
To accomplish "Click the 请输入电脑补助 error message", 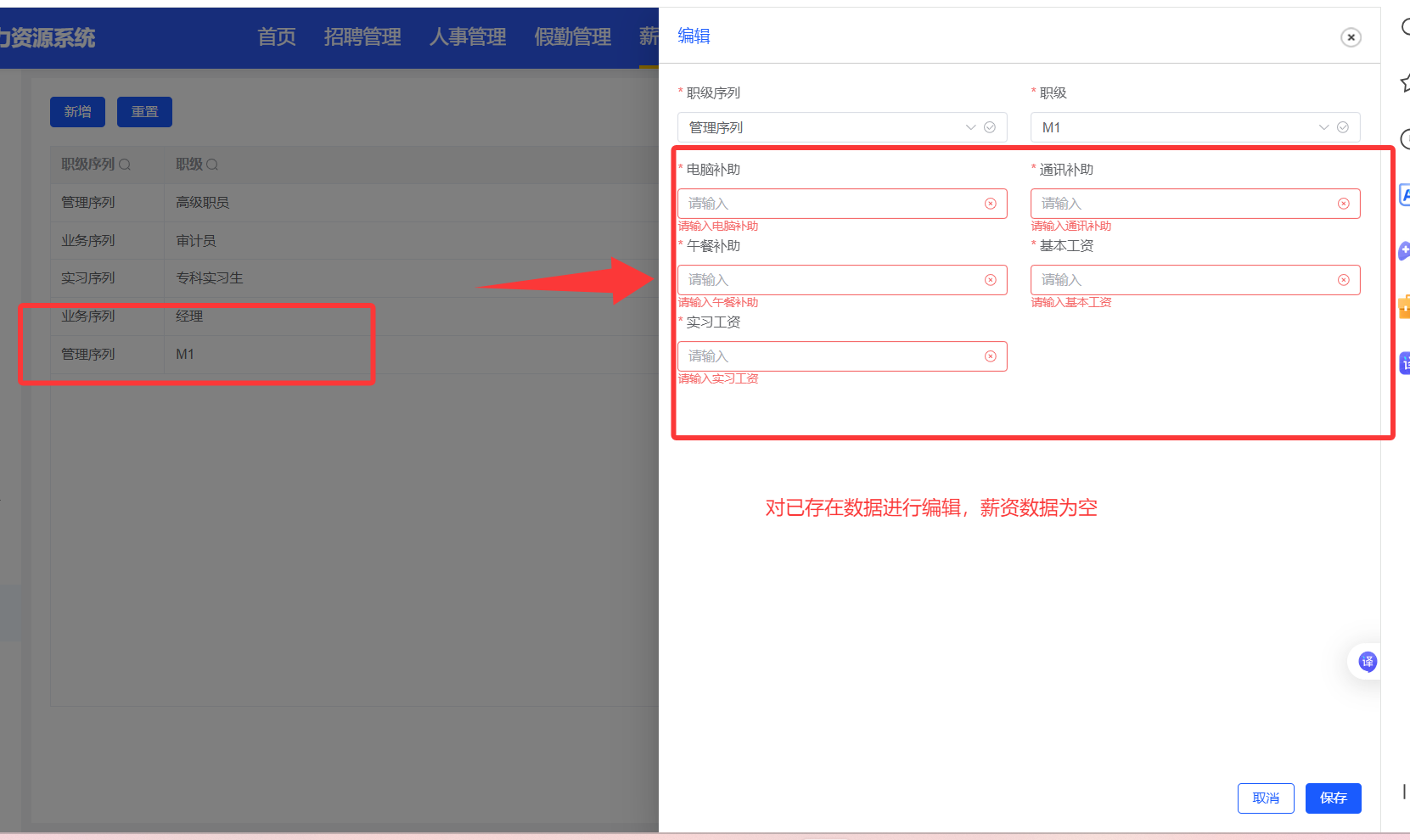I will (718, 227).
